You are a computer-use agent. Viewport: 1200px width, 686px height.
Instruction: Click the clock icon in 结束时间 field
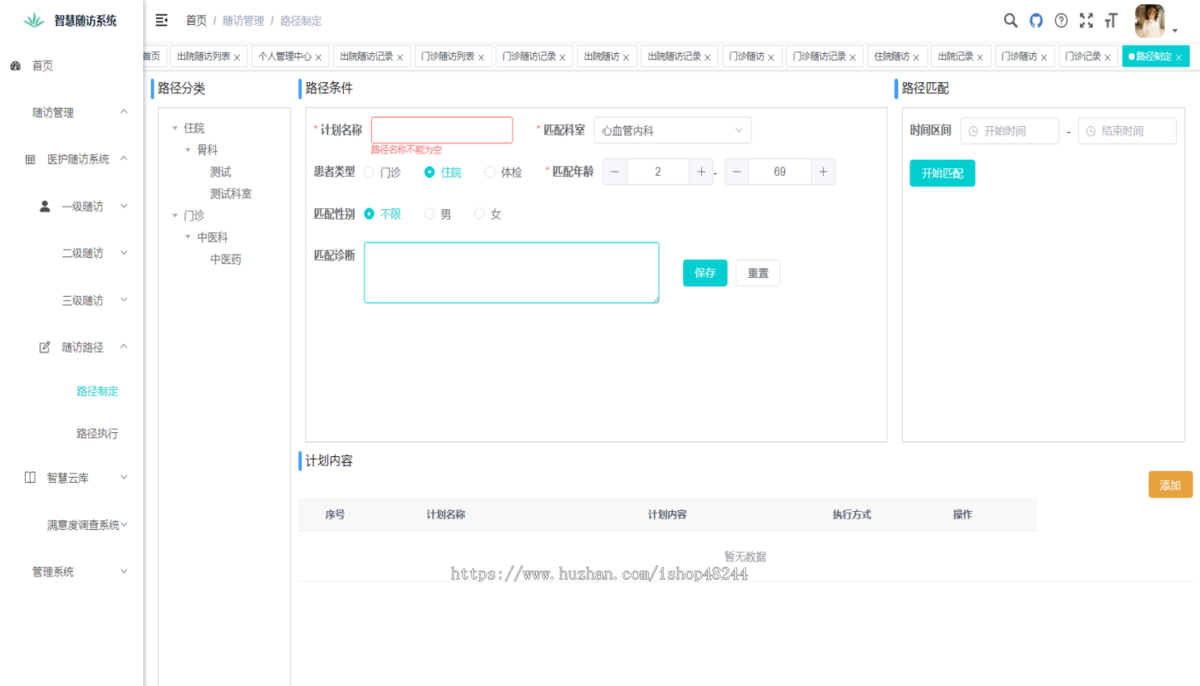[1090, 131]
